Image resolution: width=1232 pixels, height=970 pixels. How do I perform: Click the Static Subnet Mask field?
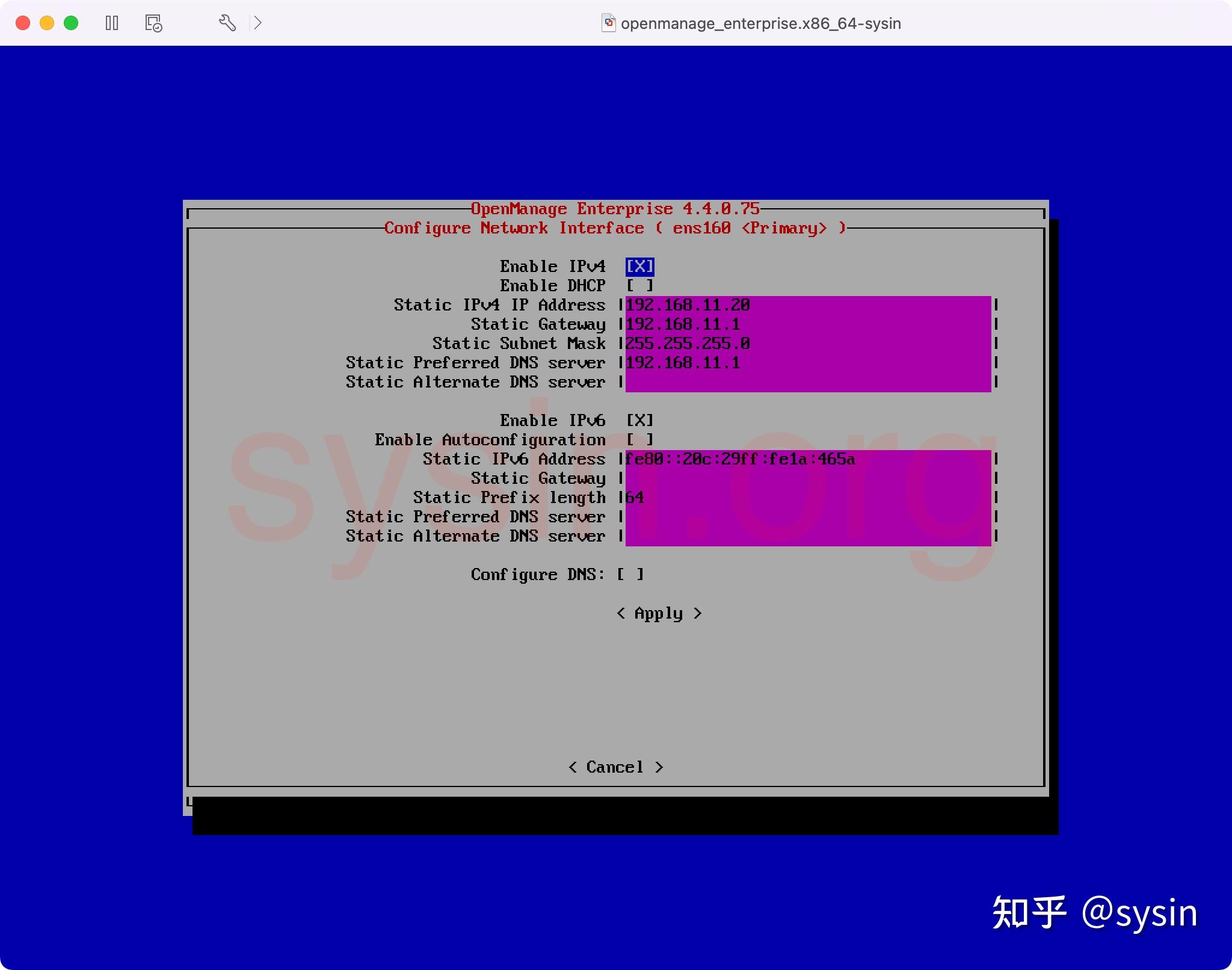[x=808, y=344]
